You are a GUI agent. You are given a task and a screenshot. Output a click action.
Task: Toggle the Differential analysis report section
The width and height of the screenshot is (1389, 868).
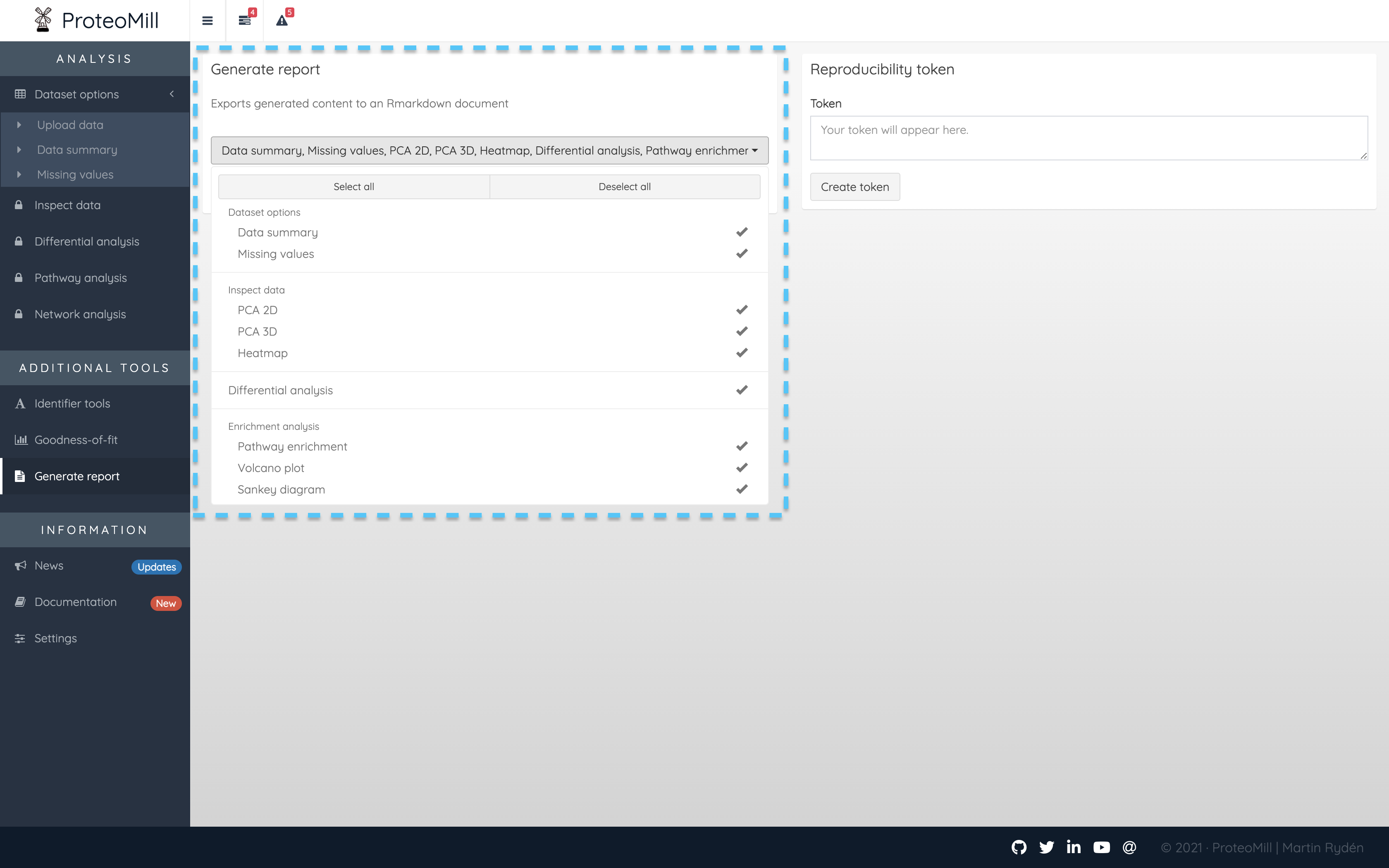(489, 390)
